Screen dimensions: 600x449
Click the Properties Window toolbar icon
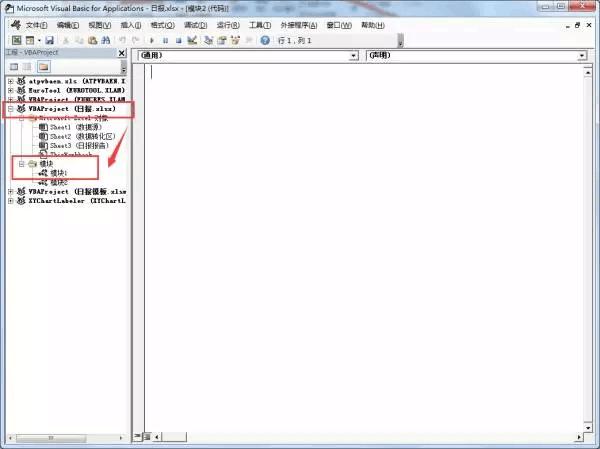click(222, 40)
